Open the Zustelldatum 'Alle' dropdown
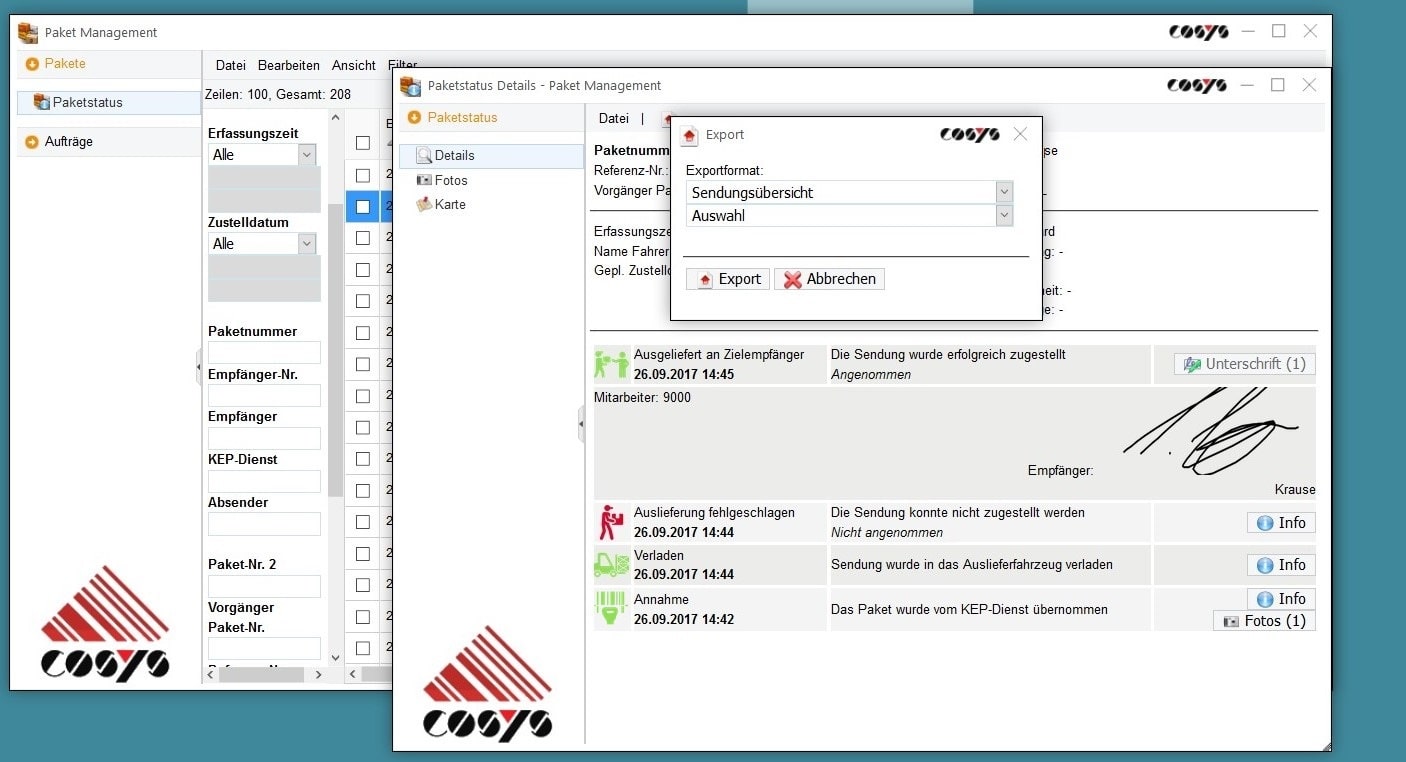Viewport: 1406px width, 762px height. pos(307,244)
